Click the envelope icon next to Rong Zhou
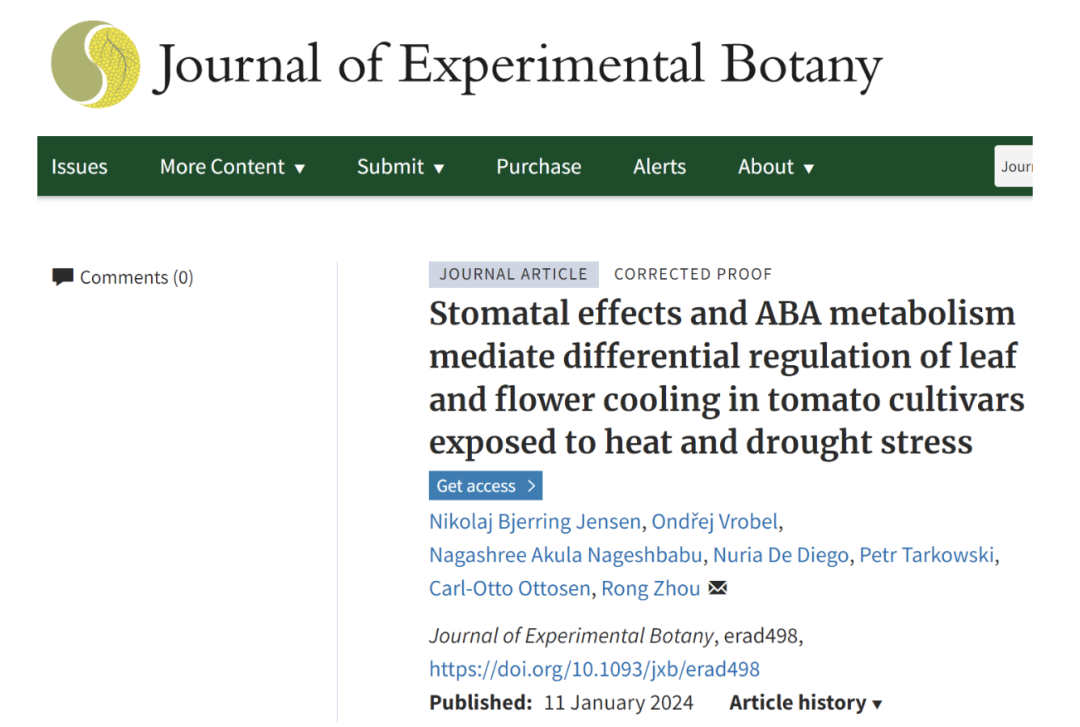The height and width of the screenshot is (727, 1080). coord(717,588)
